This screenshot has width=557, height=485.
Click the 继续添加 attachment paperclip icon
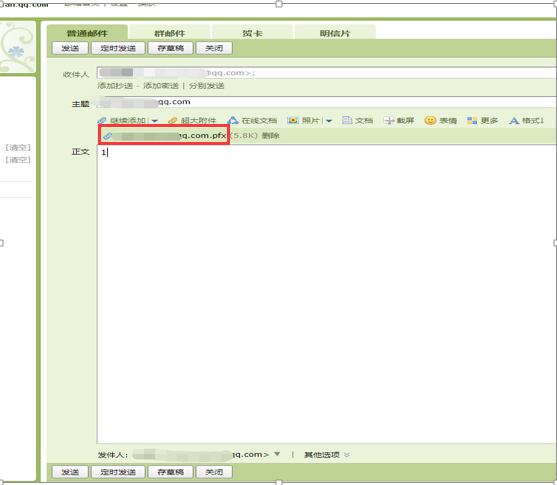(x=102, y=121)
